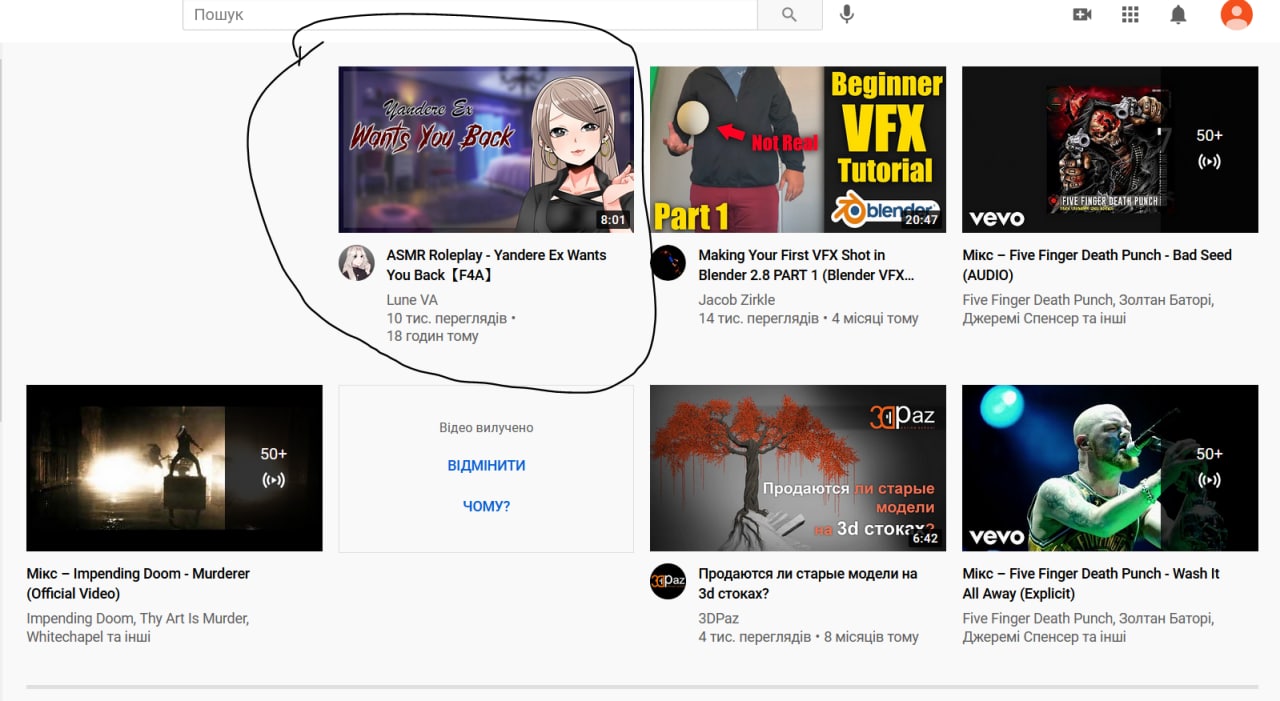Open the 3DPaz red tree thumbnail
The width and height of the screenshot is (1280, 701).
(798, 468)
